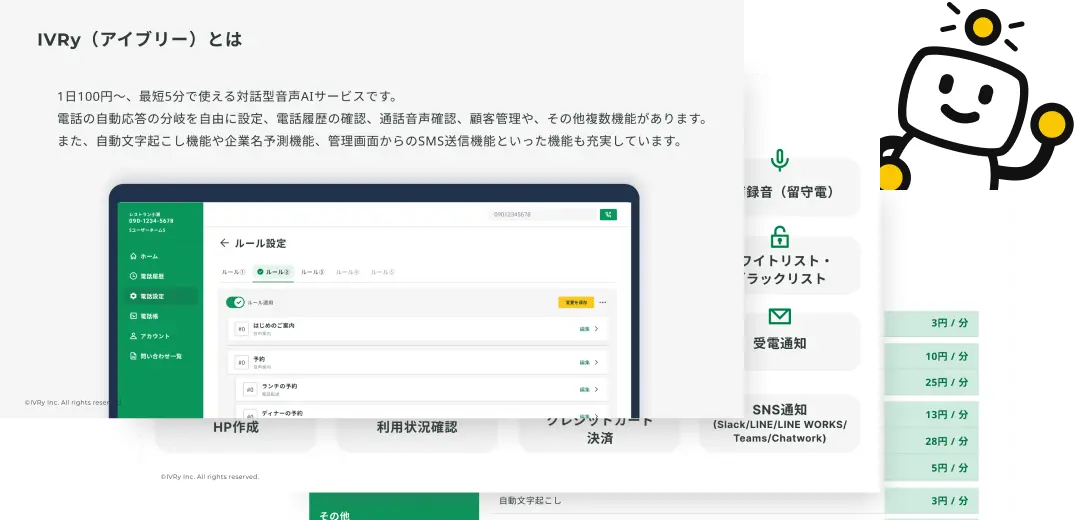
Task: Switch to the ルール③ tab
Action: (313, 272)
